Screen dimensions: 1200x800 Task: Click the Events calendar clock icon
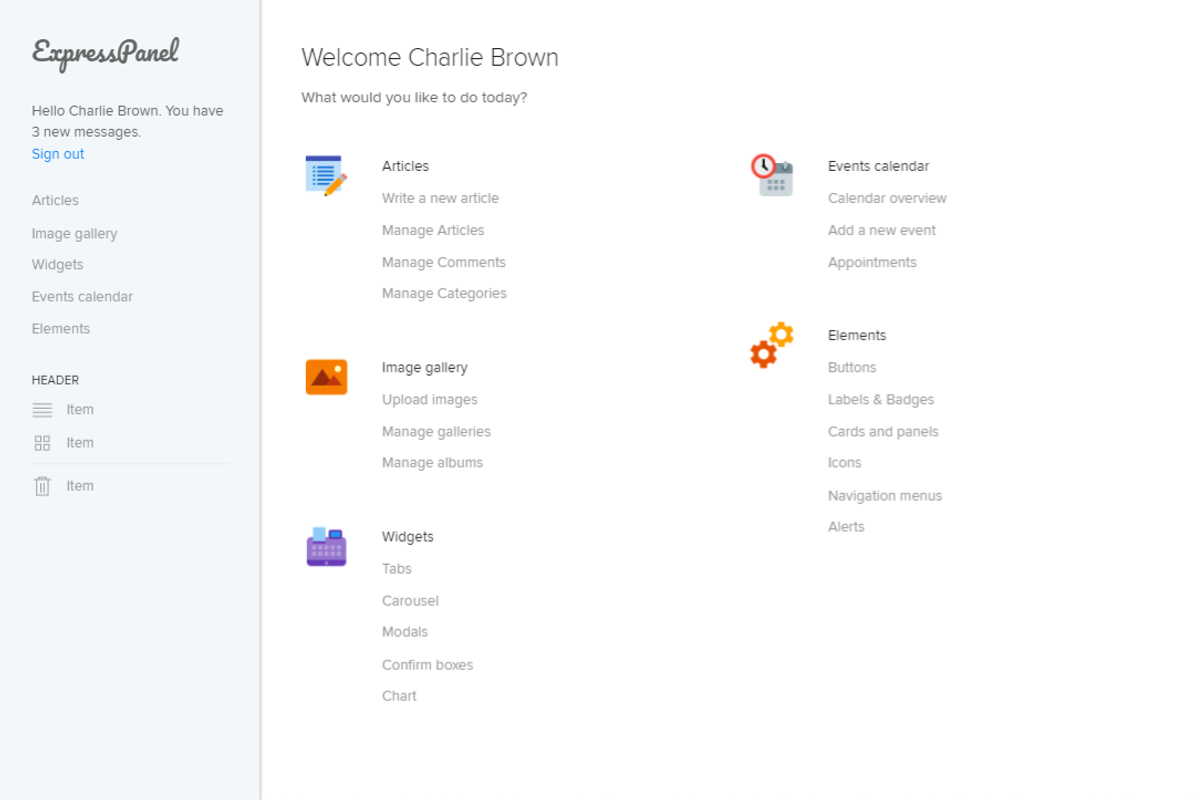772,175
